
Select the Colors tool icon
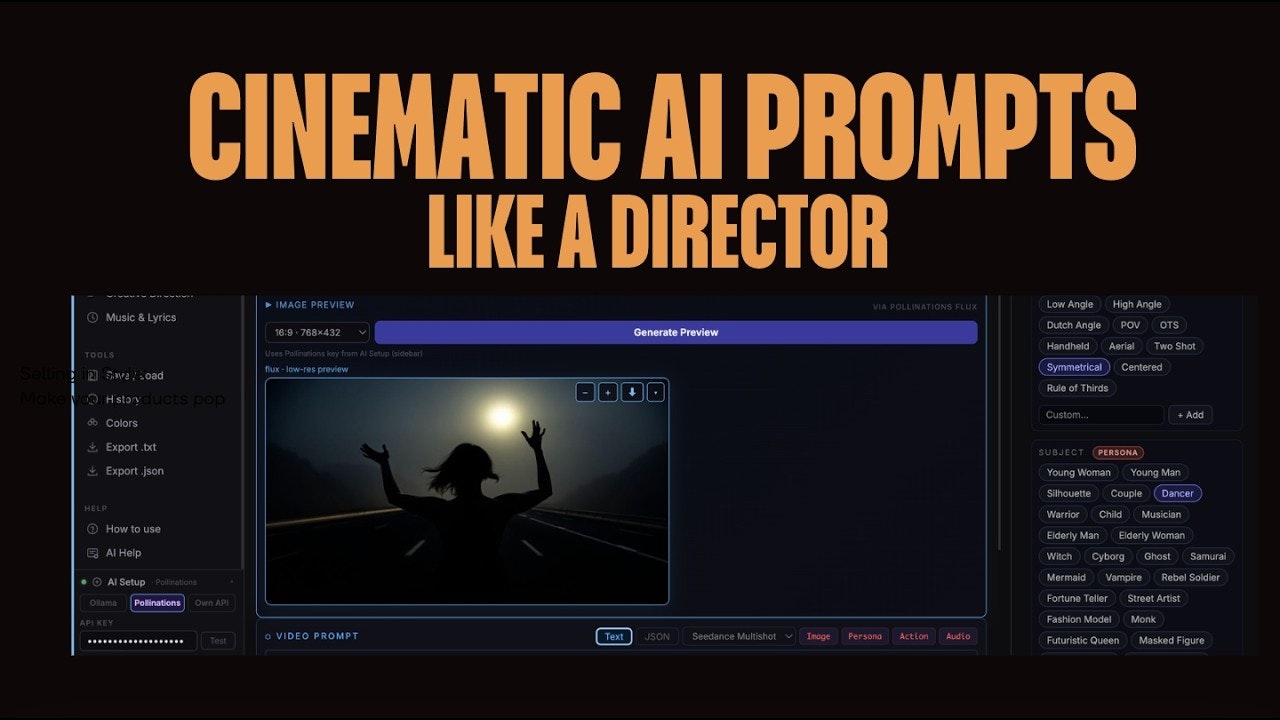point(92,423)
